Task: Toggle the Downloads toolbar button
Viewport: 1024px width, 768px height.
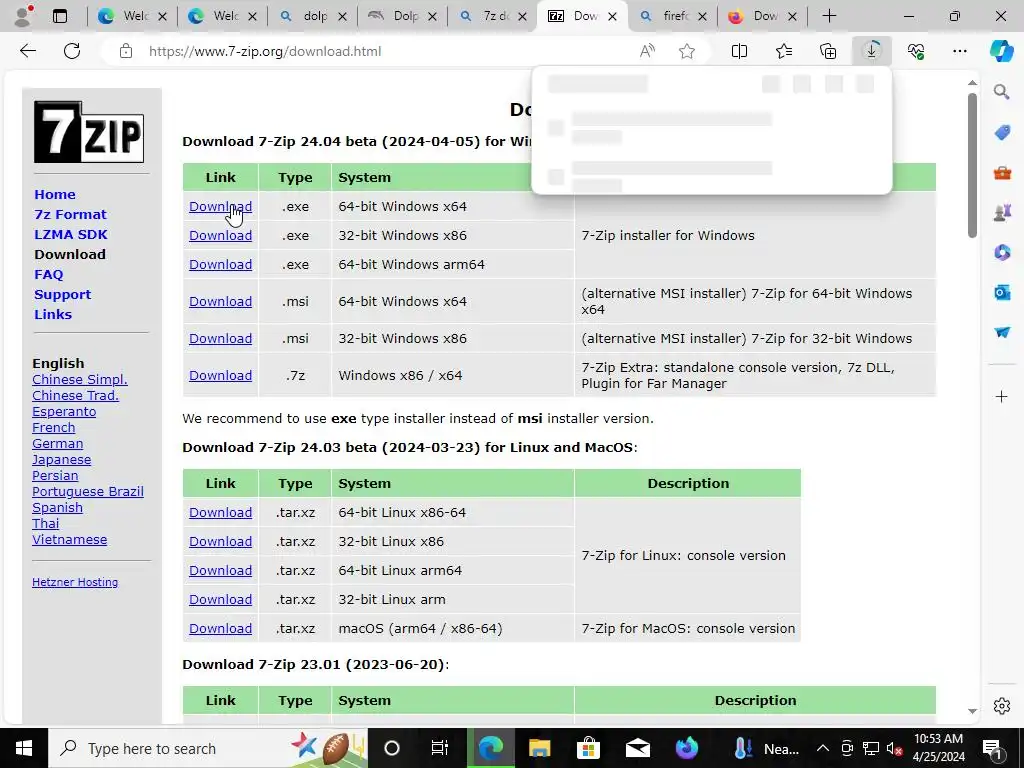Action: point(872,51)
